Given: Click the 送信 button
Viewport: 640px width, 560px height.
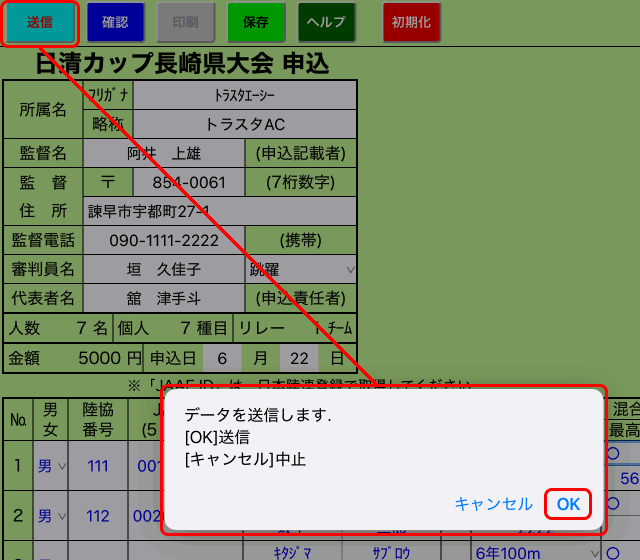Looking at the screenshot, I should 40,22.
